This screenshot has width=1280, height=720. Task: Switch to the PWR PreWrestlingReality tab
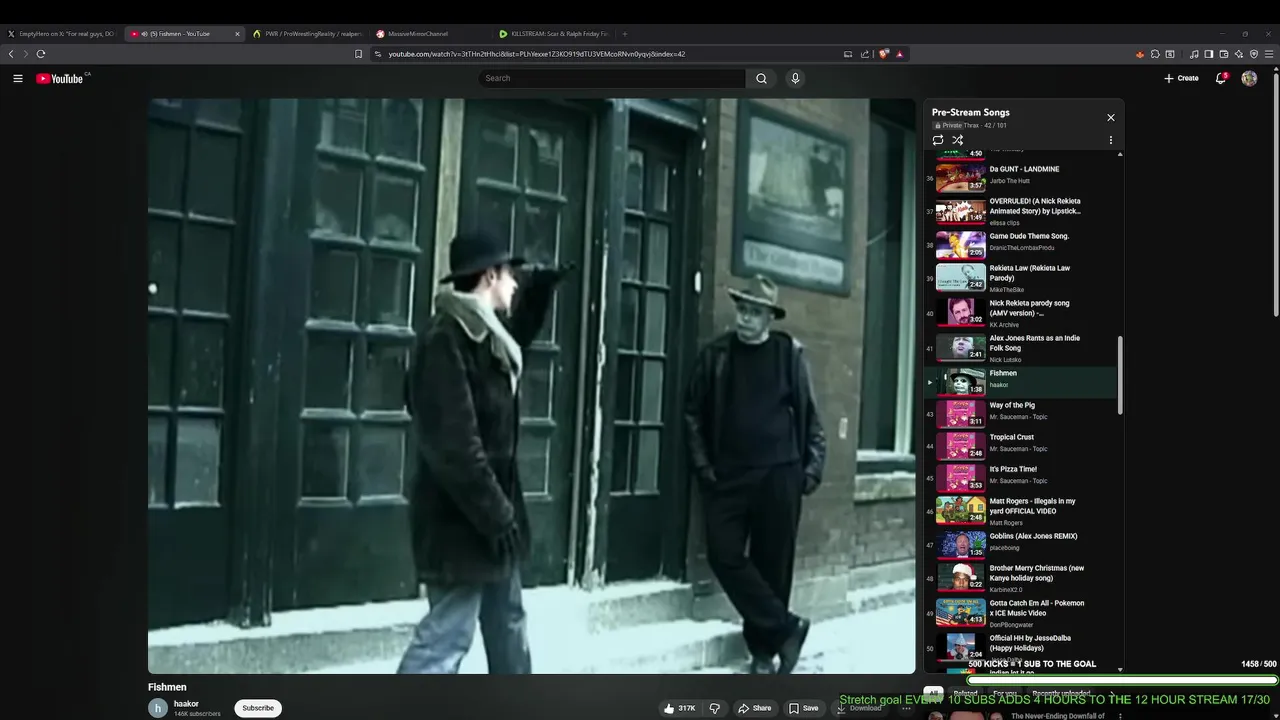(308, 34)
